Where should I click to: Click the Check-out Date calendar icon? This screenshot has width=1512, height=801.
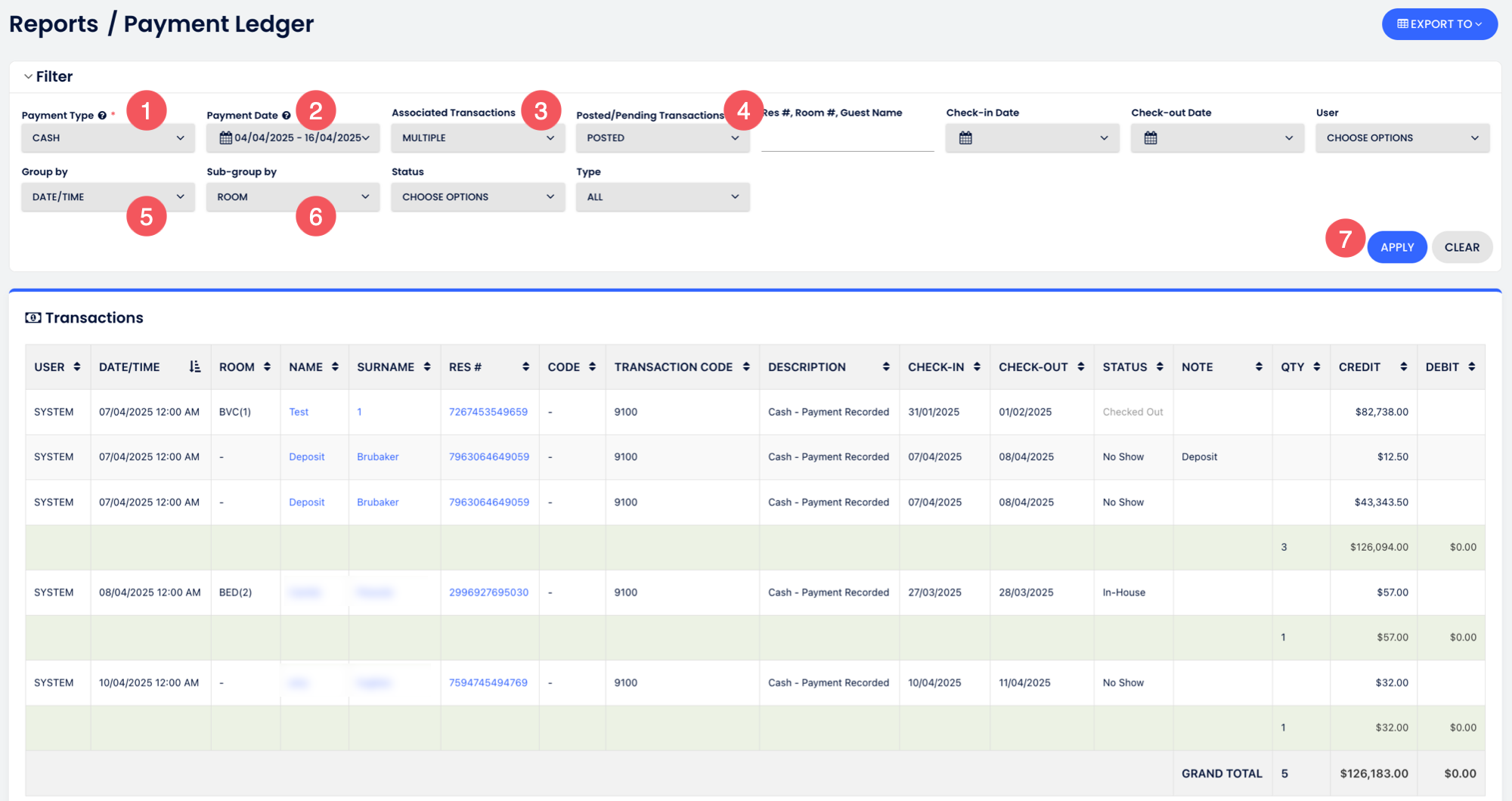tap(1151, 138)
